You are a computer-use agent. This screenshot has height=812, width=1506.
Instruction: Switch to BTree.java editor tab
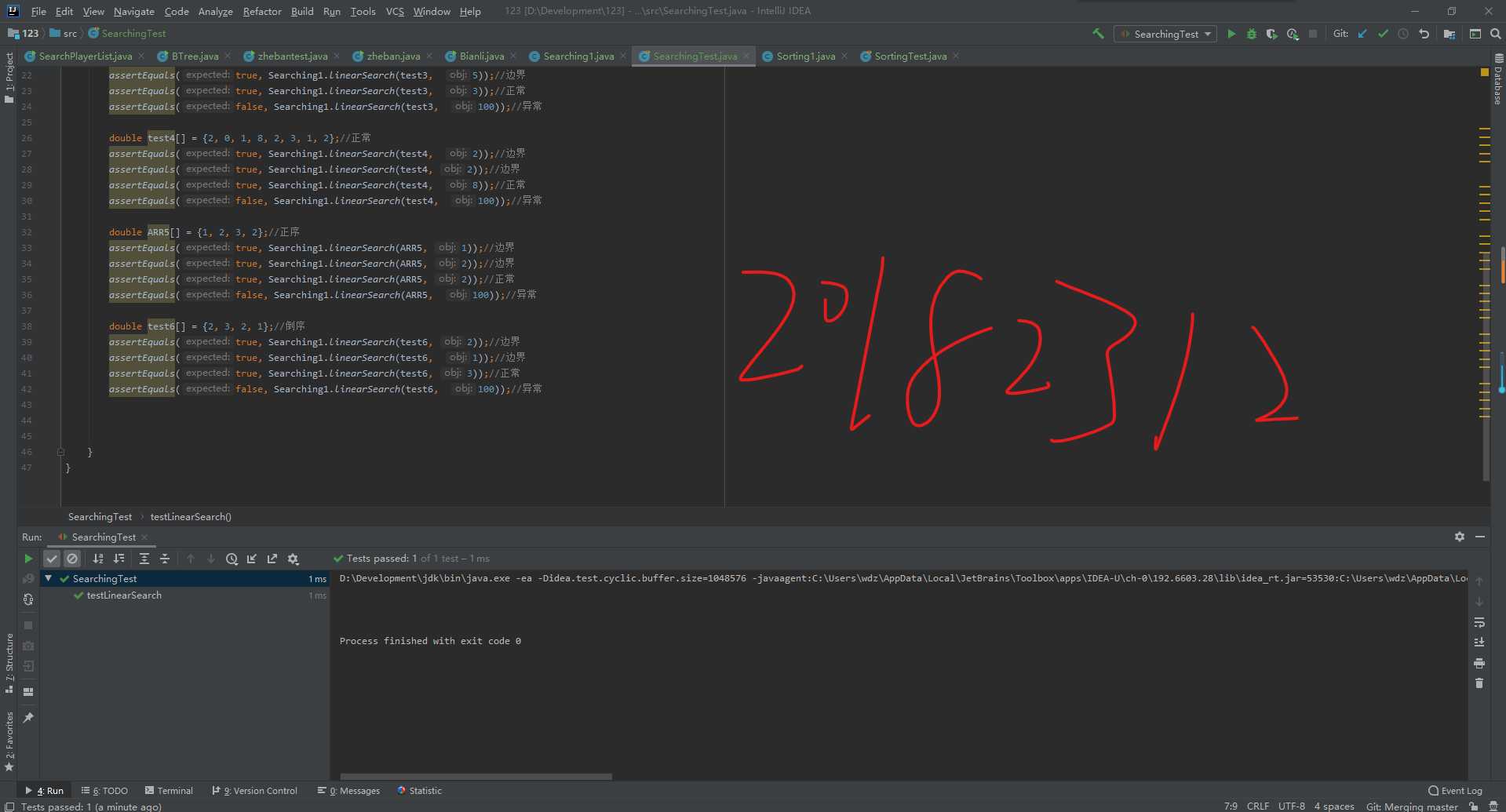[194, 56]
